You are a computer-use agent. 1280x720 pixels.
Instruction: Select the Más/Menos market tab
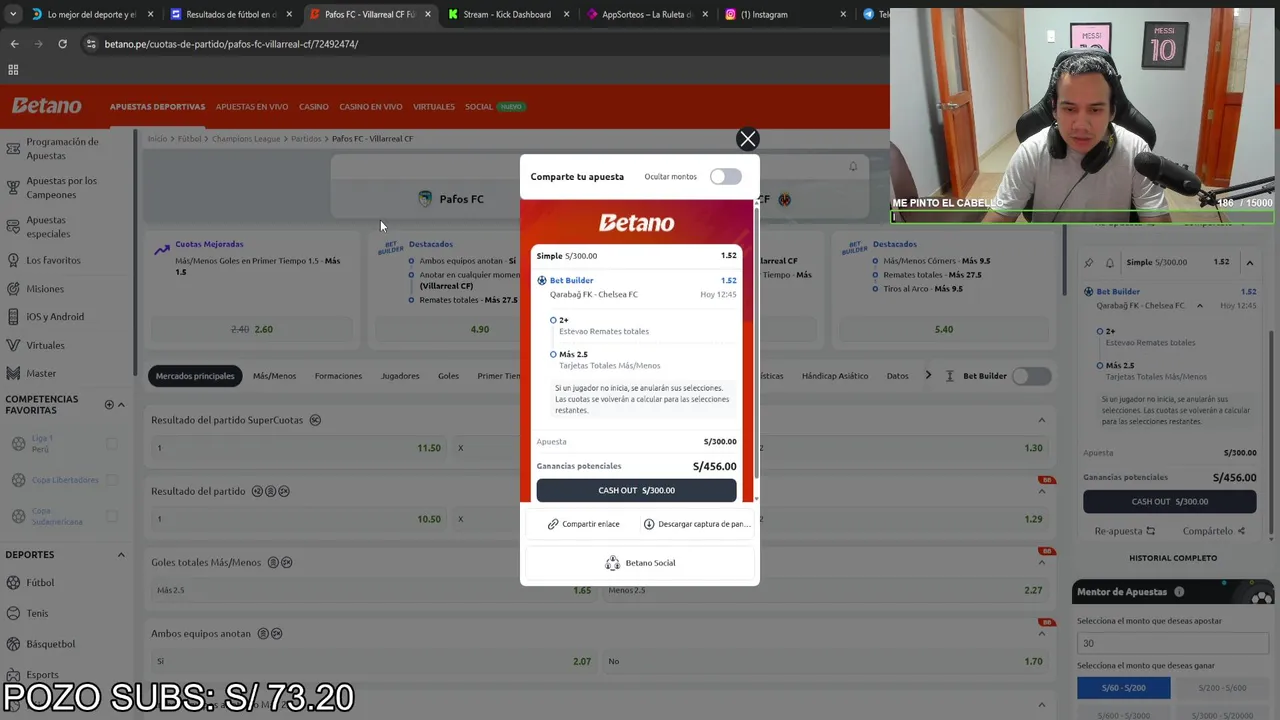coord(274,376)
